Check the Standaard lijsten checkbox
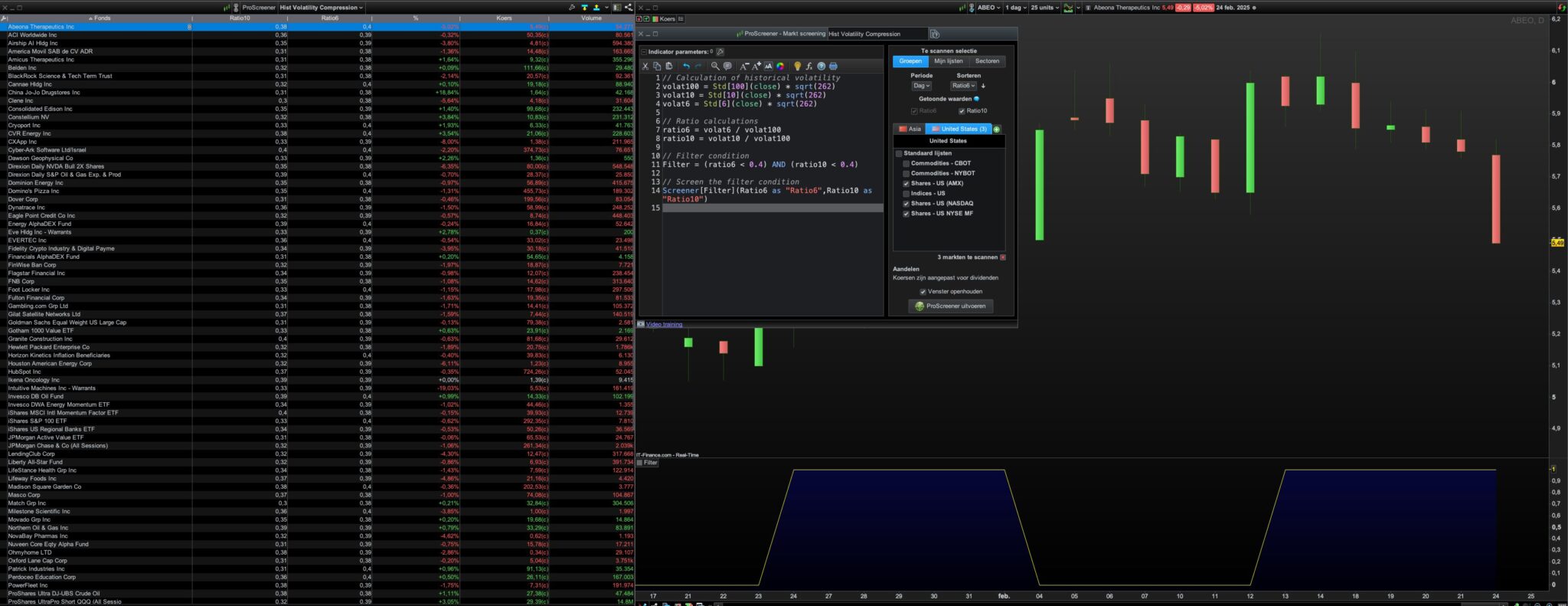This screenshot has height=606, width=1568. [x=899, y=153]
